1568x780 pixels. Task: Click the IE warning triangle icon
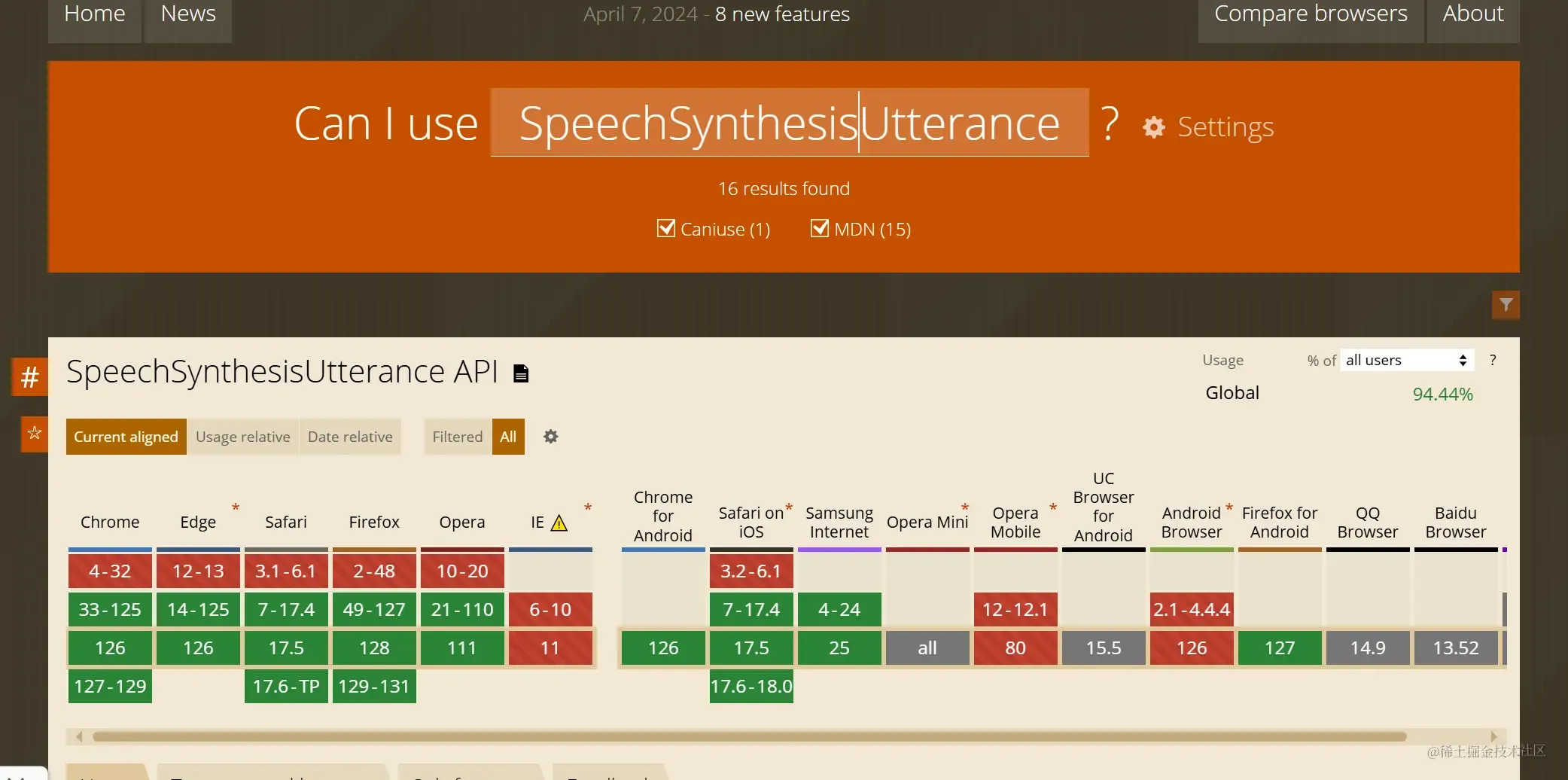559,523
